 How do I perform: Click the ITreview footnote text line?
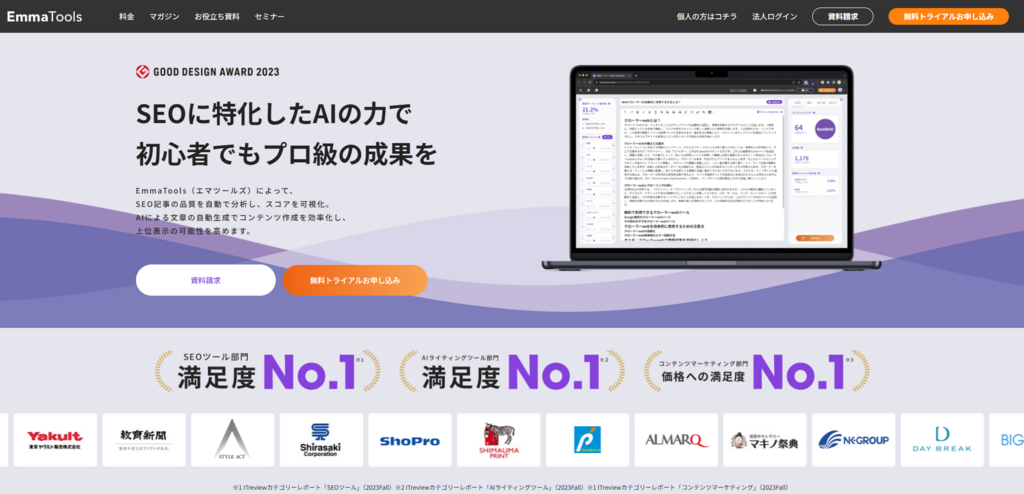(511, 487)
